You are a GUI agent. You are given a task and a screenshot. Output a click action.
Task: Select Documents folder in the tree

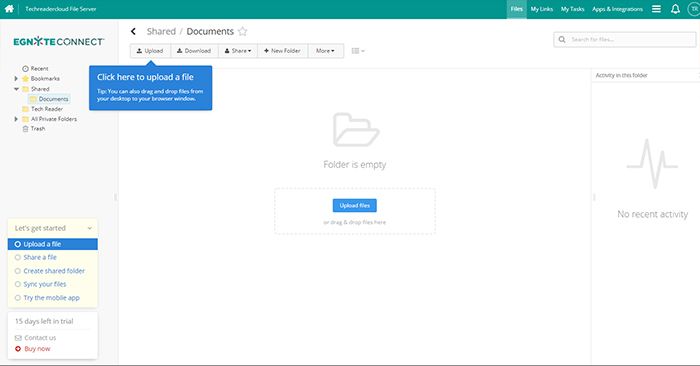click(x=49, y=99)
